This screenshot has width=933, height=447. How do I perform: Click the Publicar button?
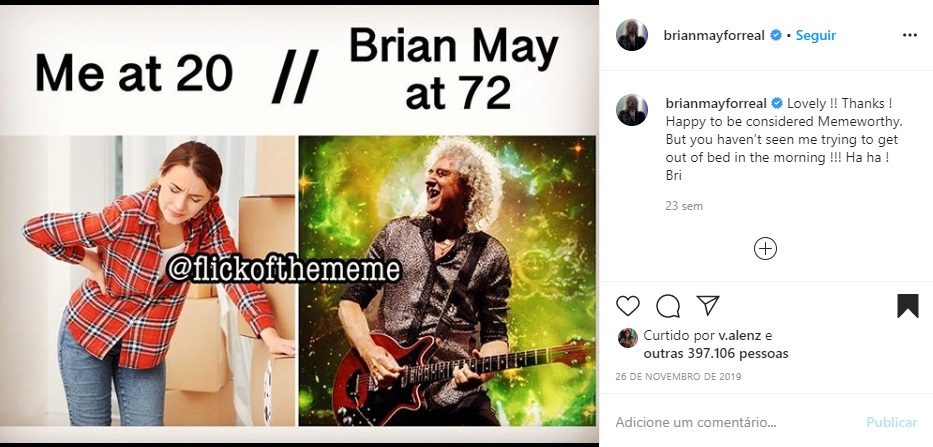coord(891,423)
